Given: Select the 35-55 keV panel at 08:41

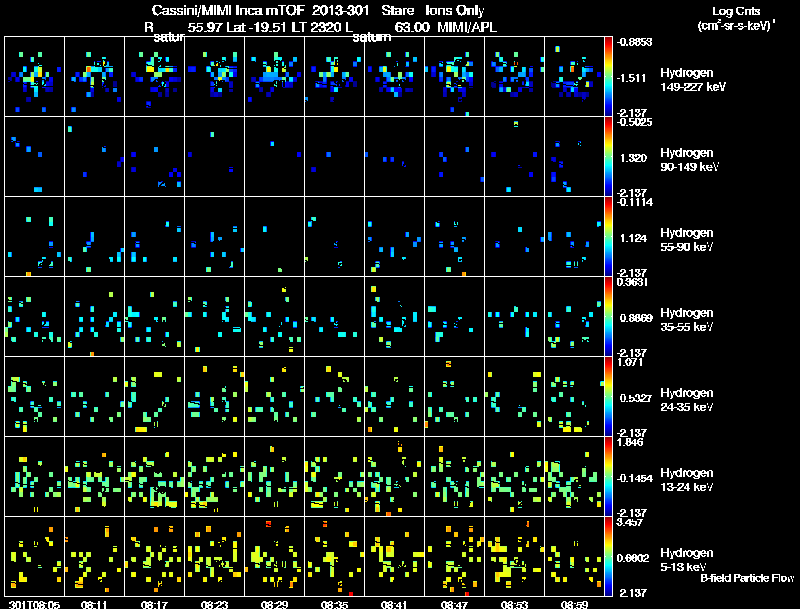Looking at the screenshot, I should [x=394, y=317].
